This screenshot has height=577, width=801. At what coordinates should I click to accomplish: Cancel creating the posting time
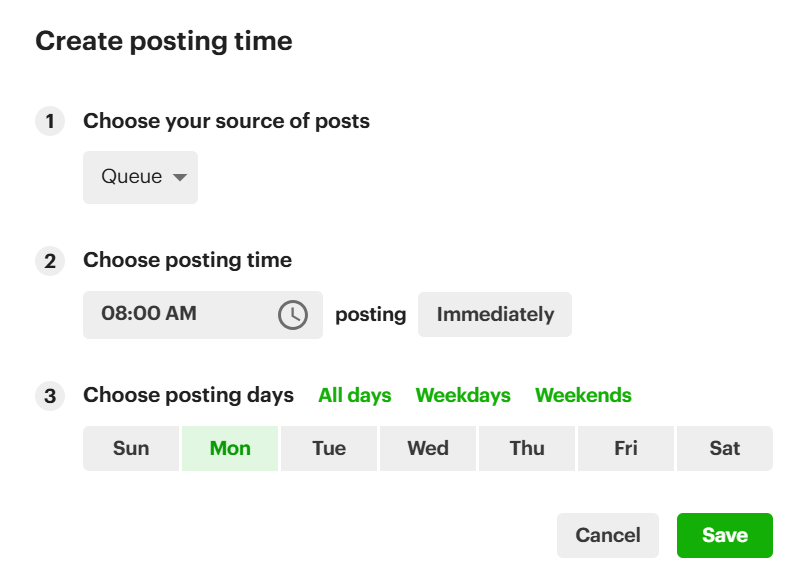pyautogui.click(x=608, y=536)
